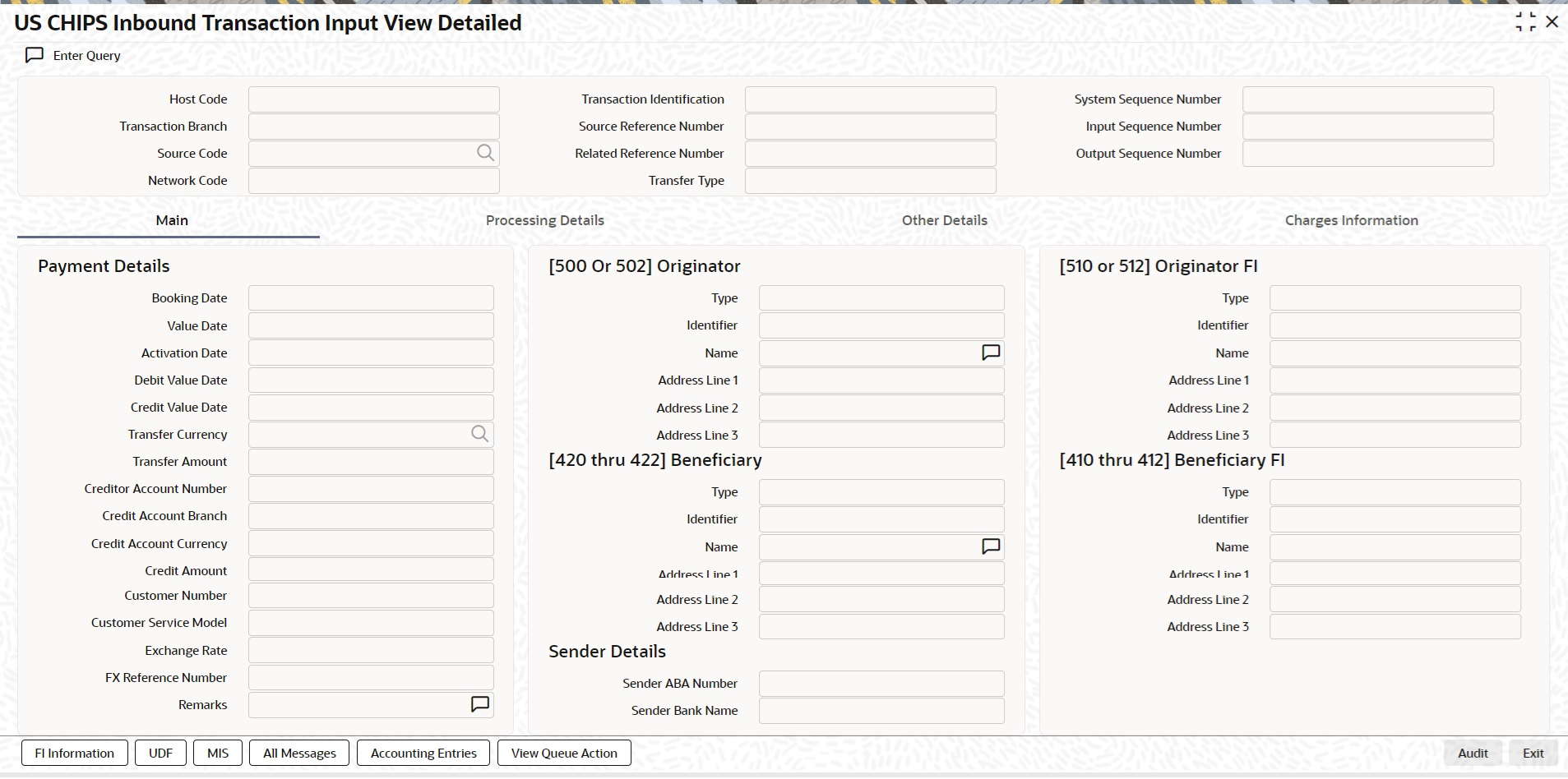The height and width of the screenshot is (779, 1568).
Task: Click the restore window icon
Action: point(1525,21)
